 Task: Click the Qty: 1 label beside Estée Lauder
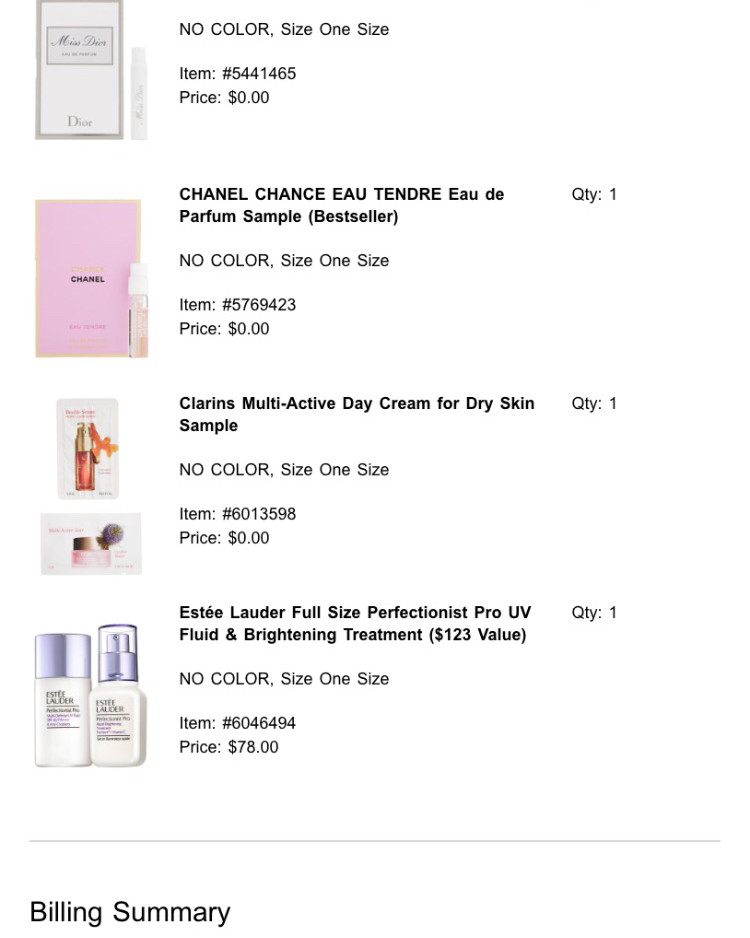pos(594,613)
